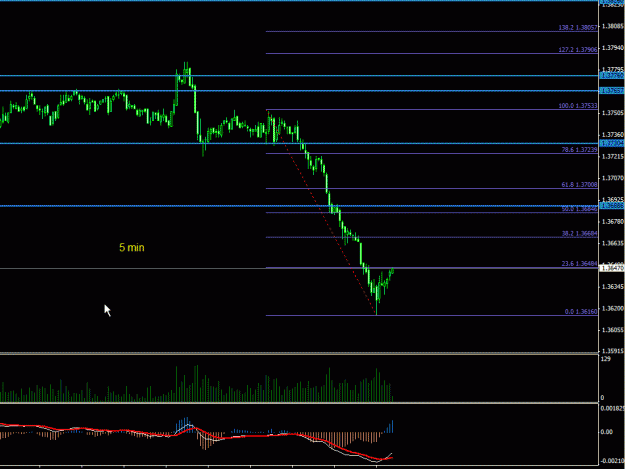Click the volume scale value 129

coord(605,359)
